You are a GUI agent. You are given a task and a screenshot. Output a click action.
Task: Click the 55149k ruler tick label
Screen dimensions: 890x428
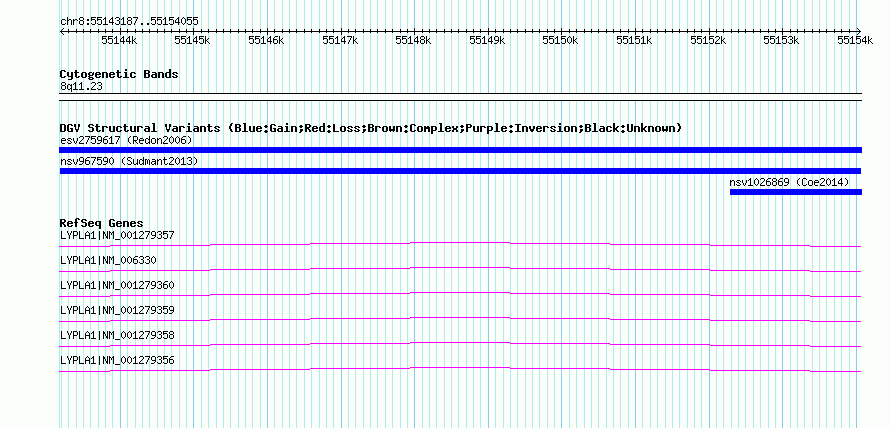(x=487, y=40)
